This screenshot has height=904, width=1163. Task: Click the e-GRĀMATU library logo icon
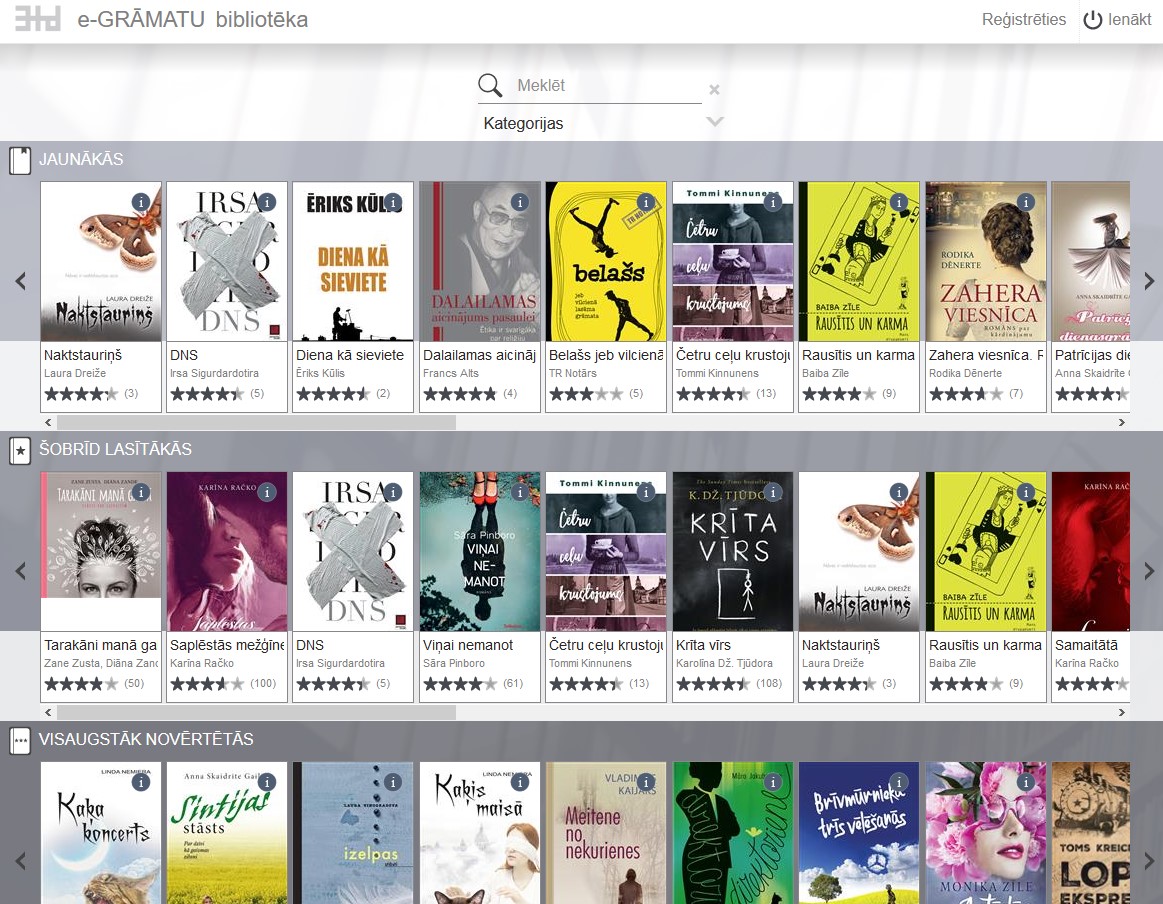tap(38, 19)
